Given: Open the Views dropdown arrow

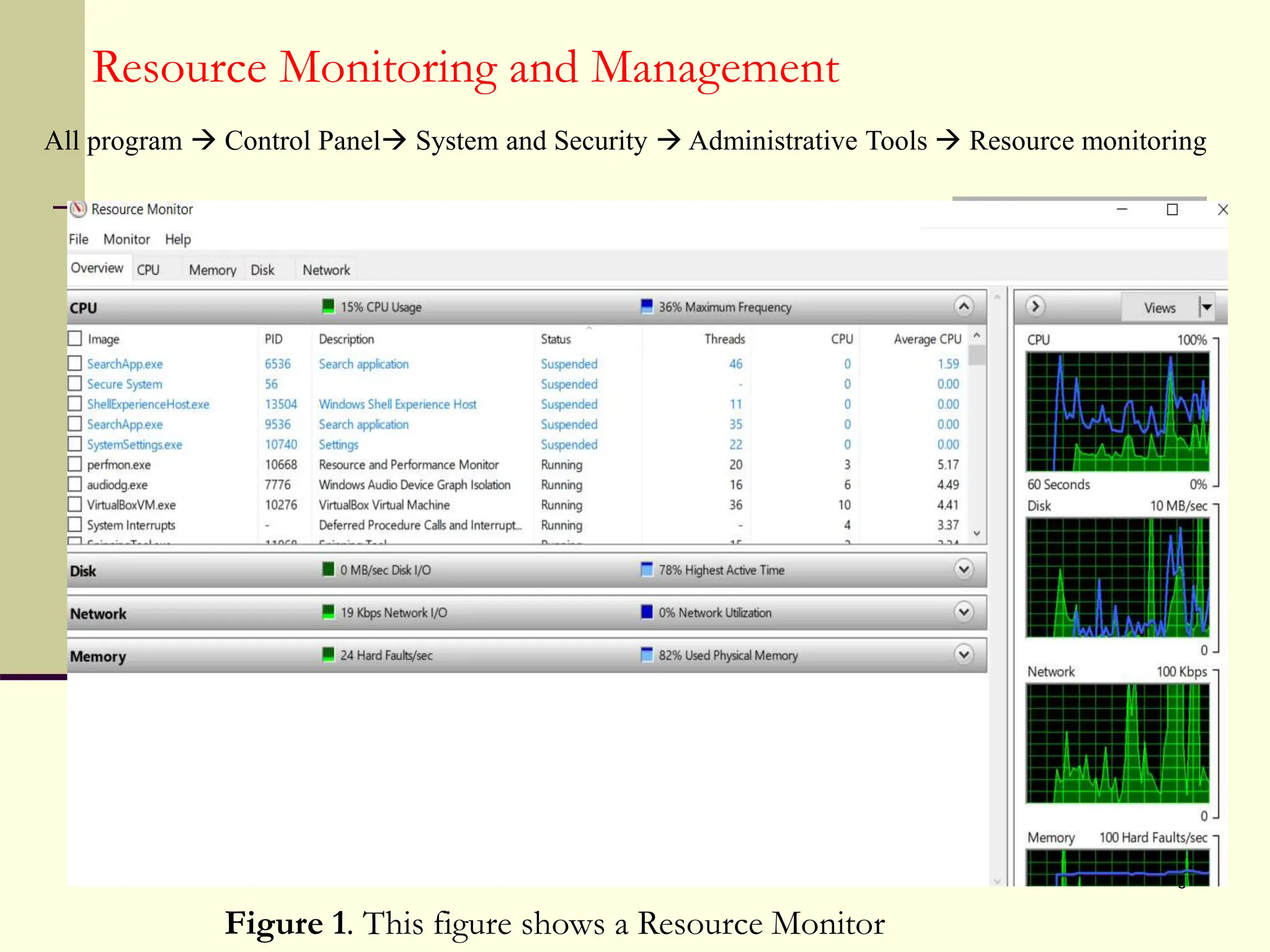Looking at the screenshot, I should click(1207, 307).
